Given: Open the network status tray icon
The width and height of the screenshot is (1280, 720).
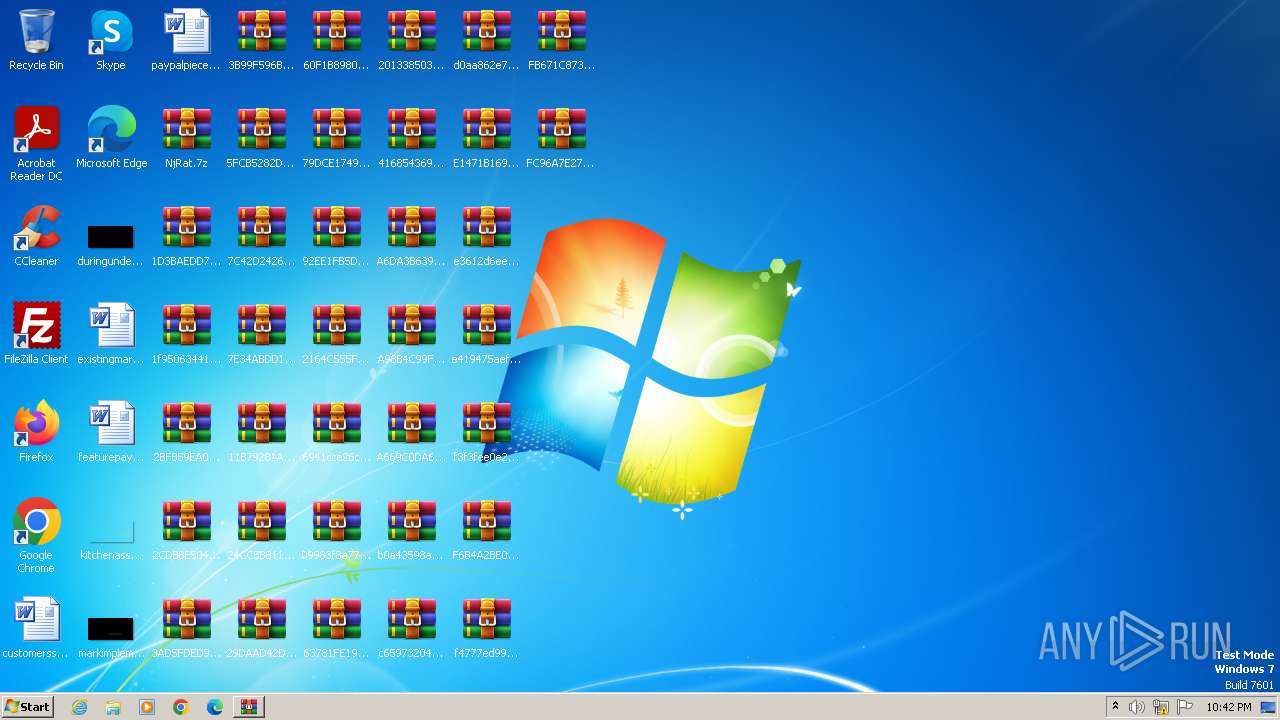Looking at the screenshot, I should tap(1161, 707).
